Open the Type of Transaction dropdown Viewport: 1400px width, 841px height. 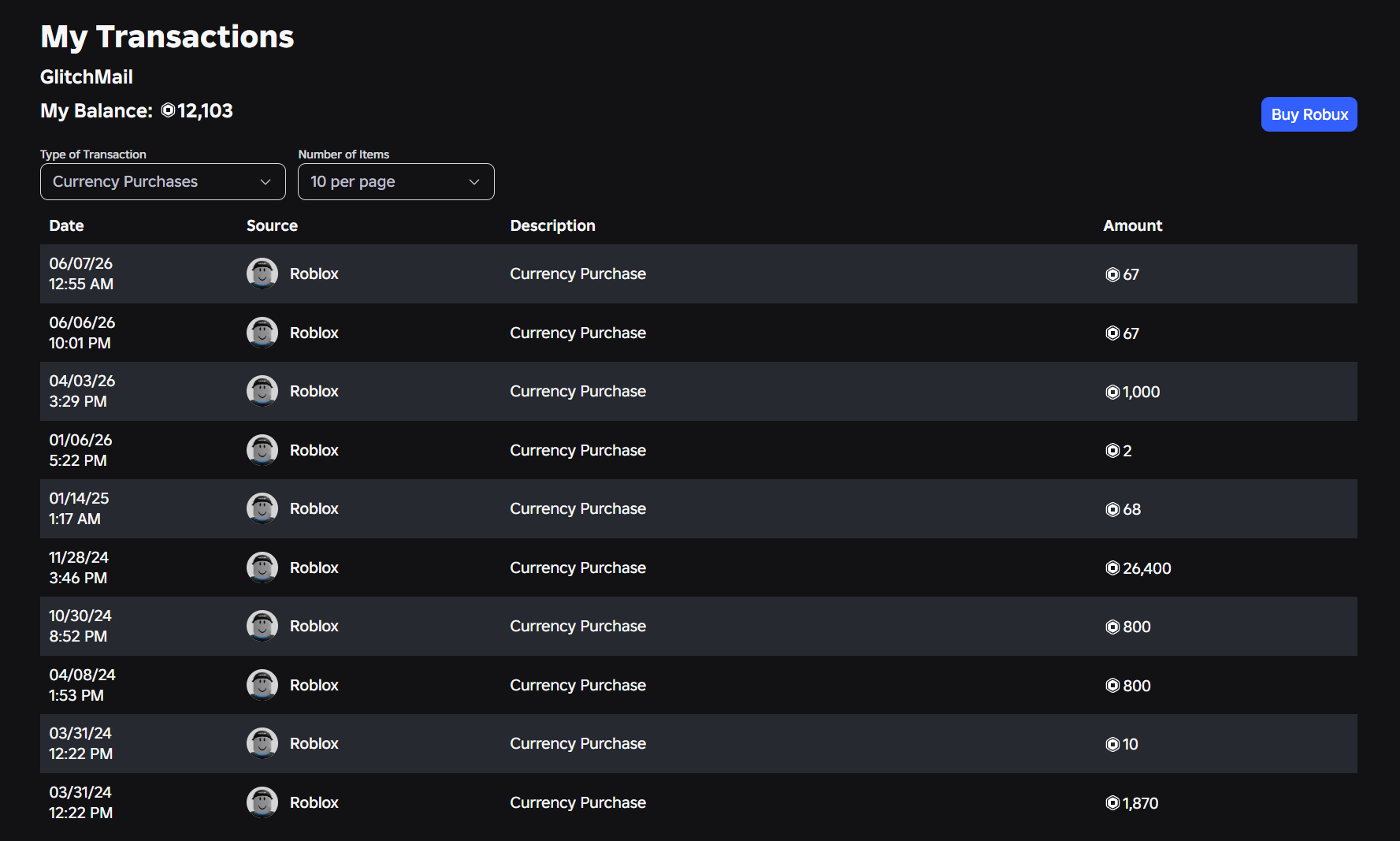click(162, 181)
